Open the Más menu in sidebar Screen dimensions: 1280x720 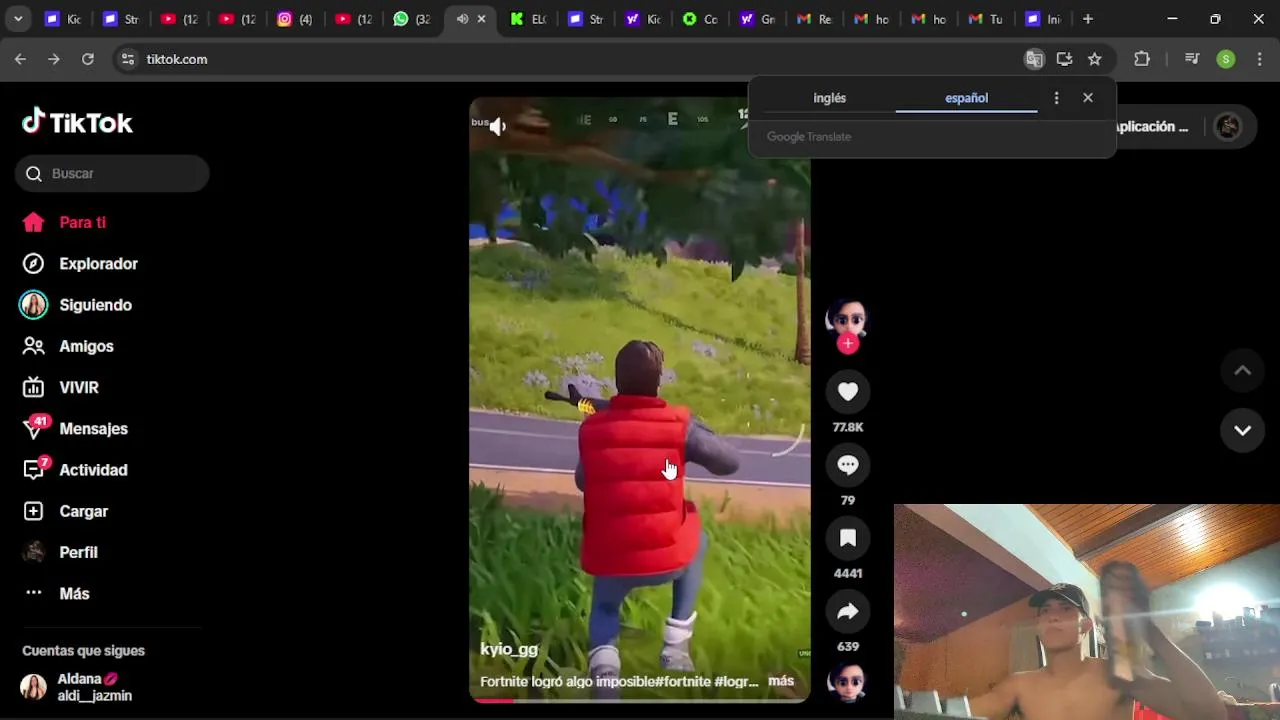pyautogui.click(x=57, y=593)
